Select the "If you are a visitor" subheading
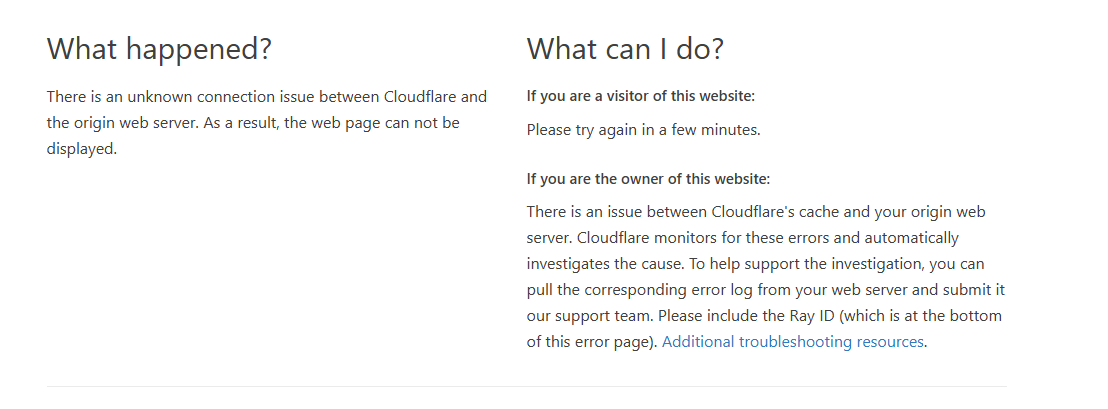The width and height of the screenshot is (1108, 409). [x=640, y=96]
